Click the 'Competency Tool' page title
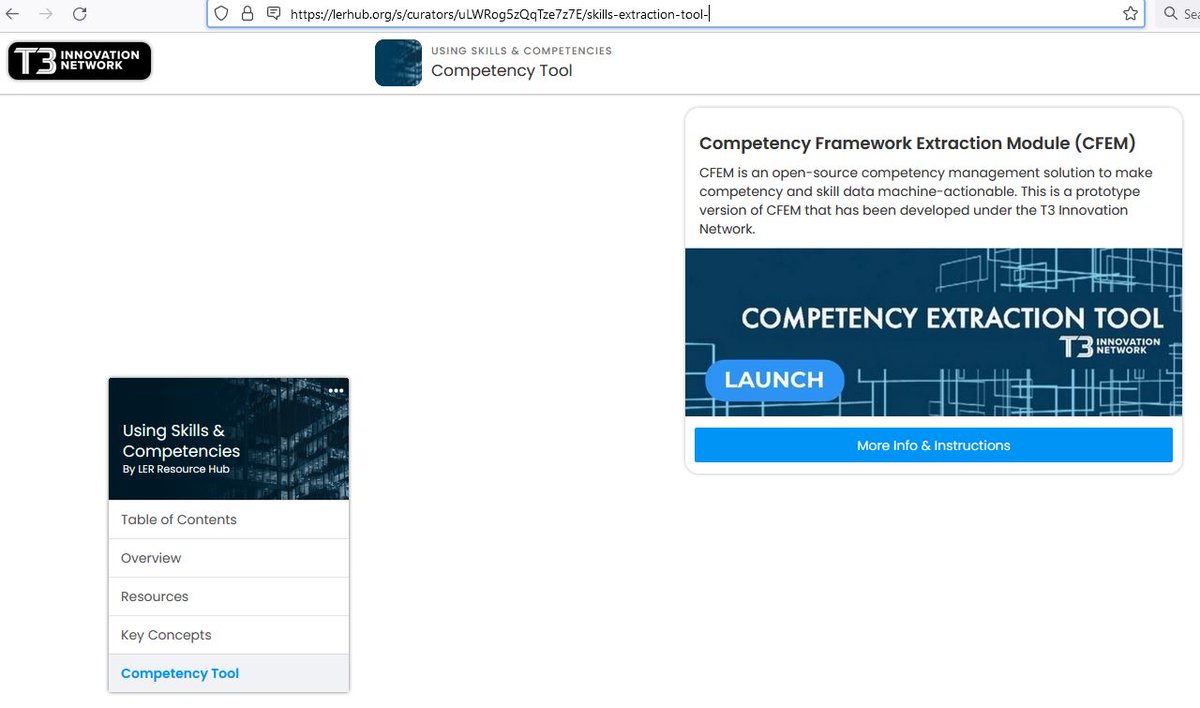The height and width of the screenshot is (708, 1200). (501, 71)
